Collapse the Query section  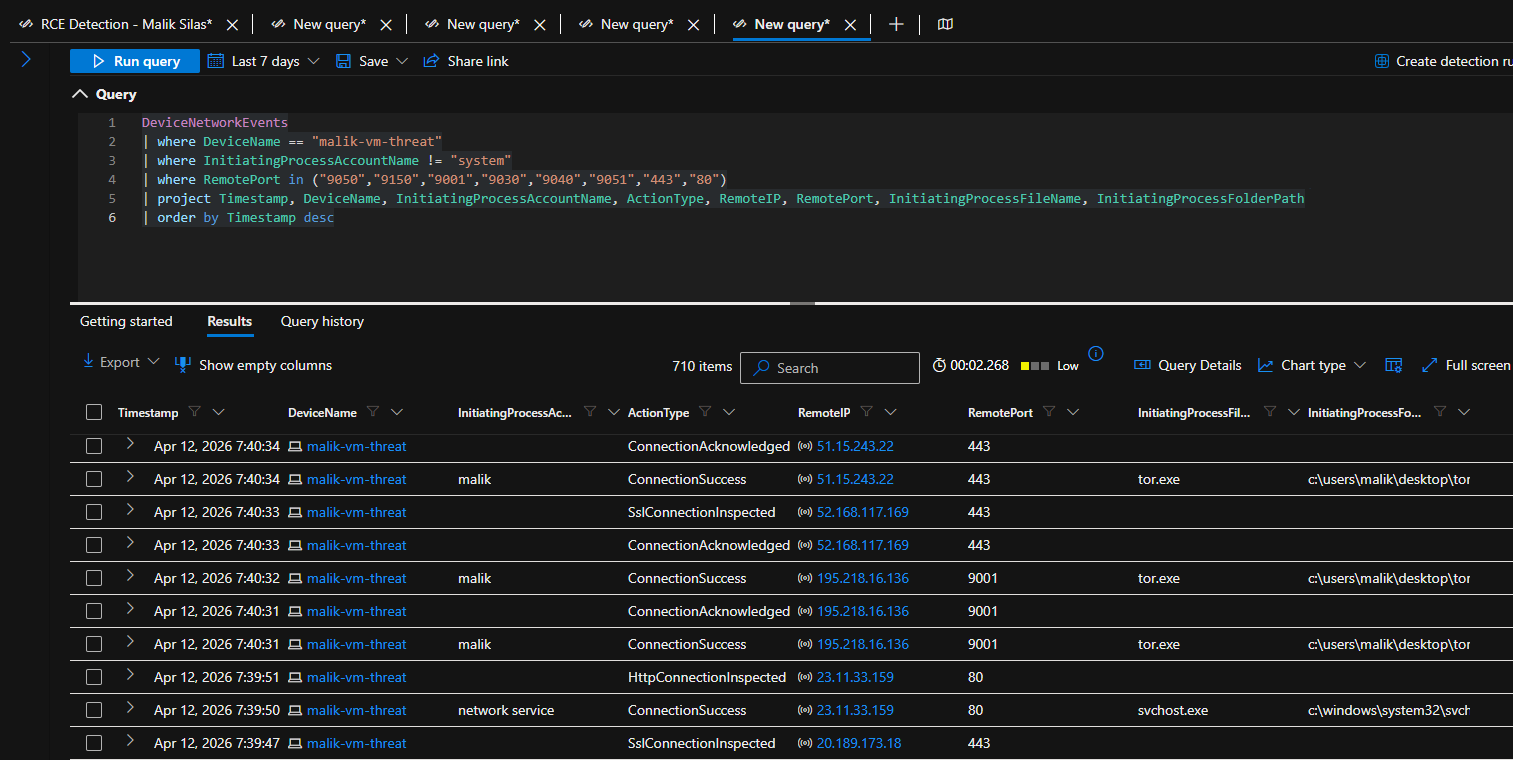[x=81, y=94]
